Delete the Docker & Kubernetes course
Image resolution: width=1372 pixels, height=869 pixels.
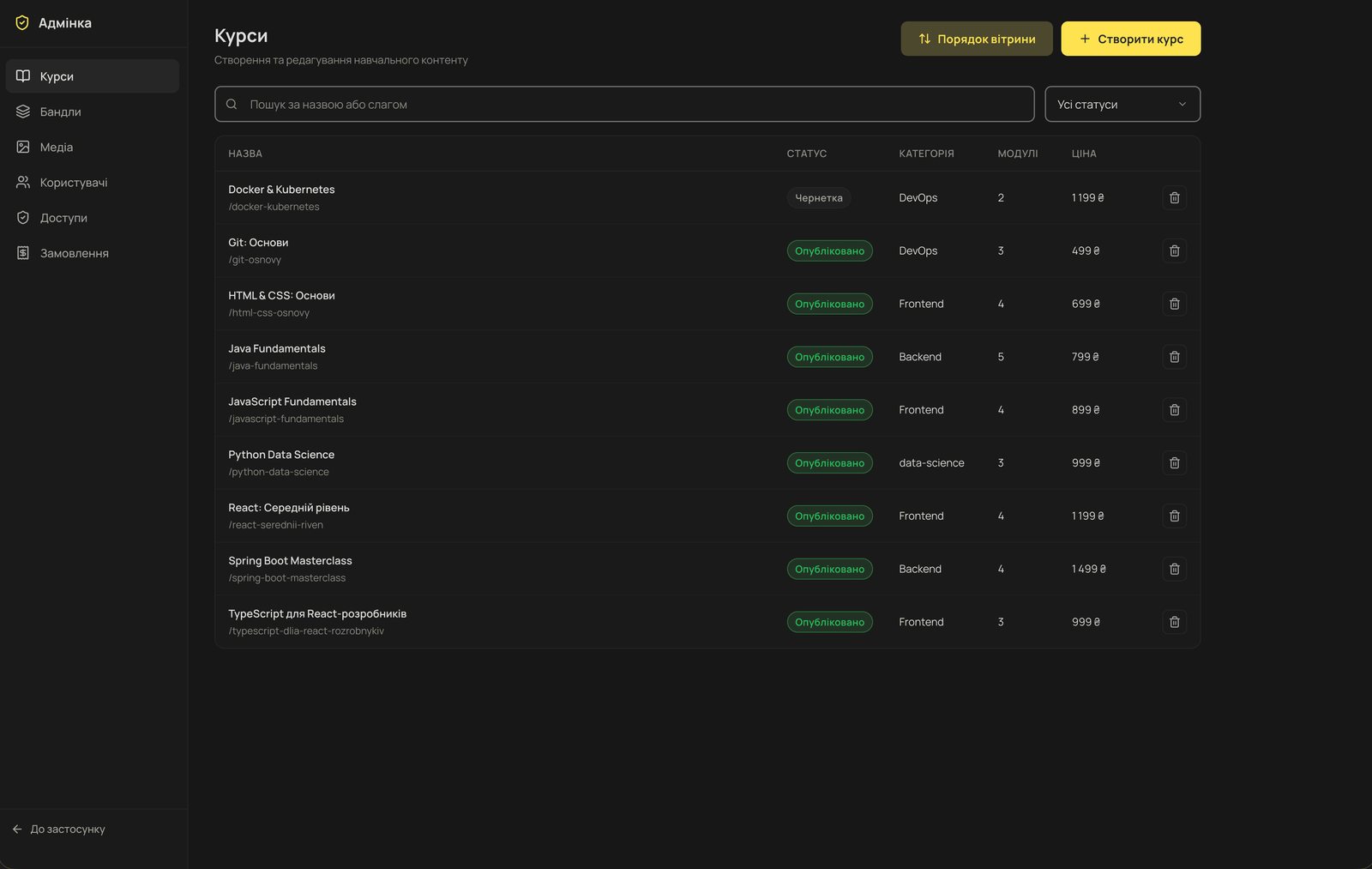click(x=1174, y=197)
